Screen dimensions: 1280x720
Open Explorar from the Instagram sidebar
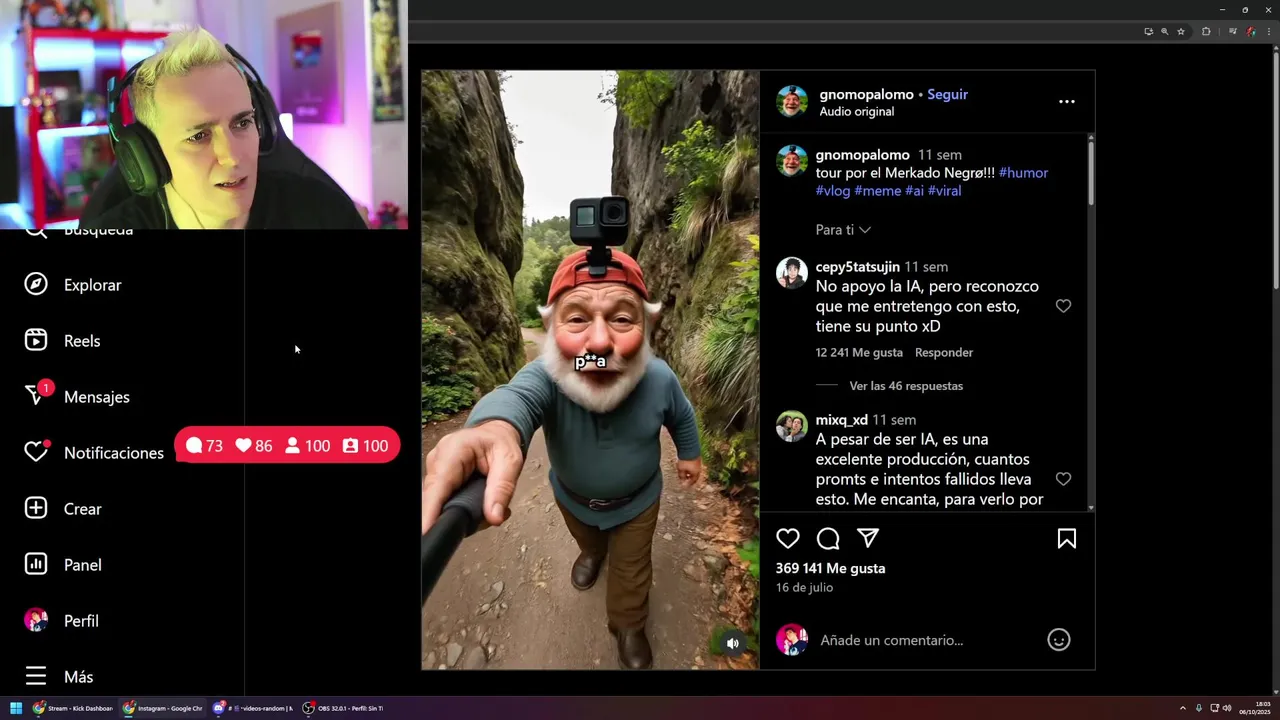coord(72,285)
